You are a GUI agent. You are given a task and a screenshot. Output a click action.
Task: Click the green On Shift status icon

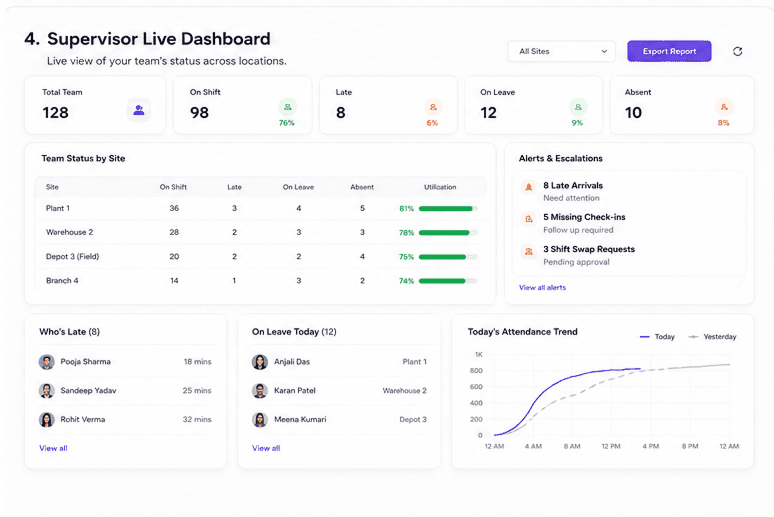(287, 107)
